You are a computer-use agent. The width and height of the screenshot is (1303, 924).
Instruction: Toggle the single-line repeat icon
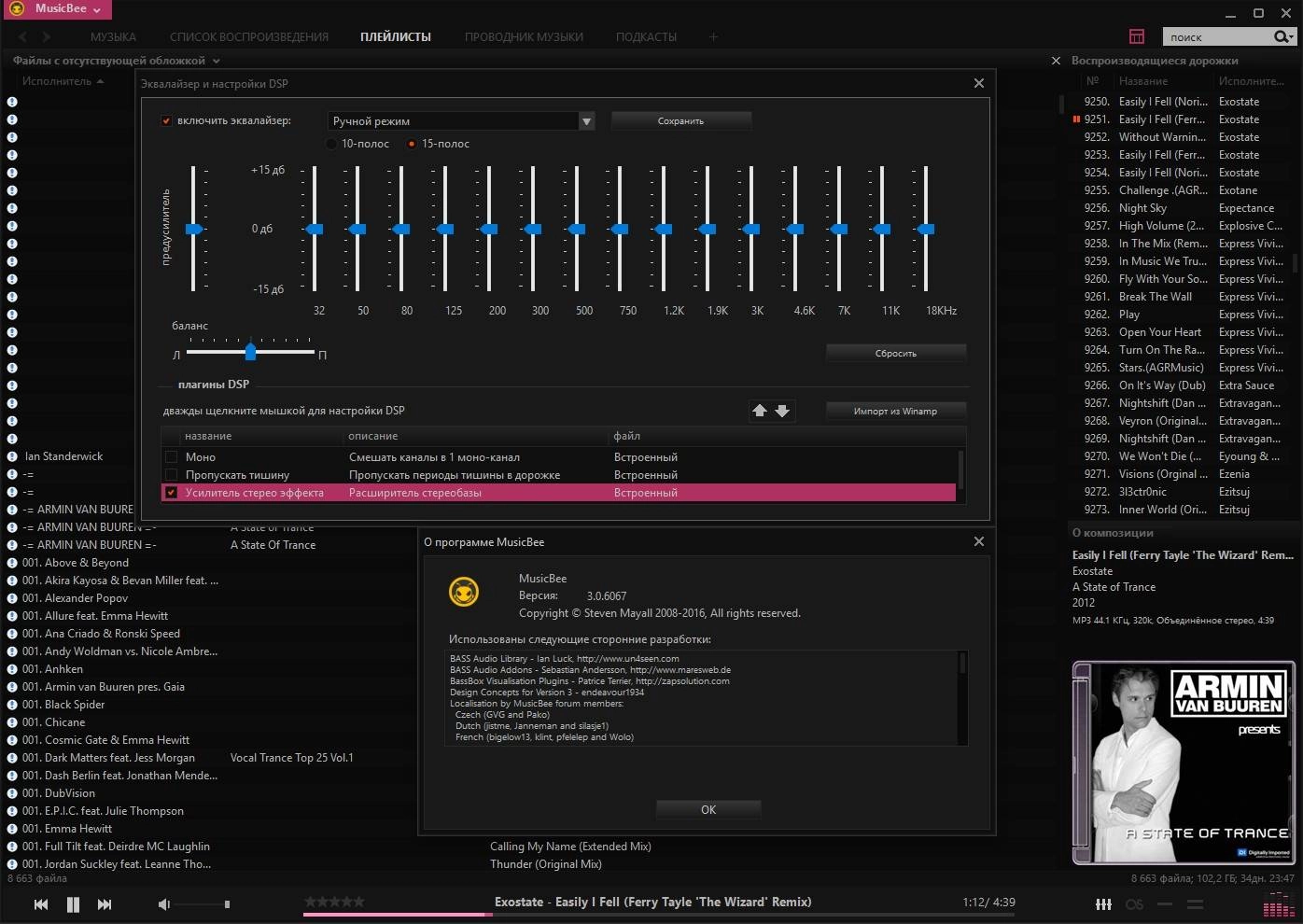point(1165,903)
